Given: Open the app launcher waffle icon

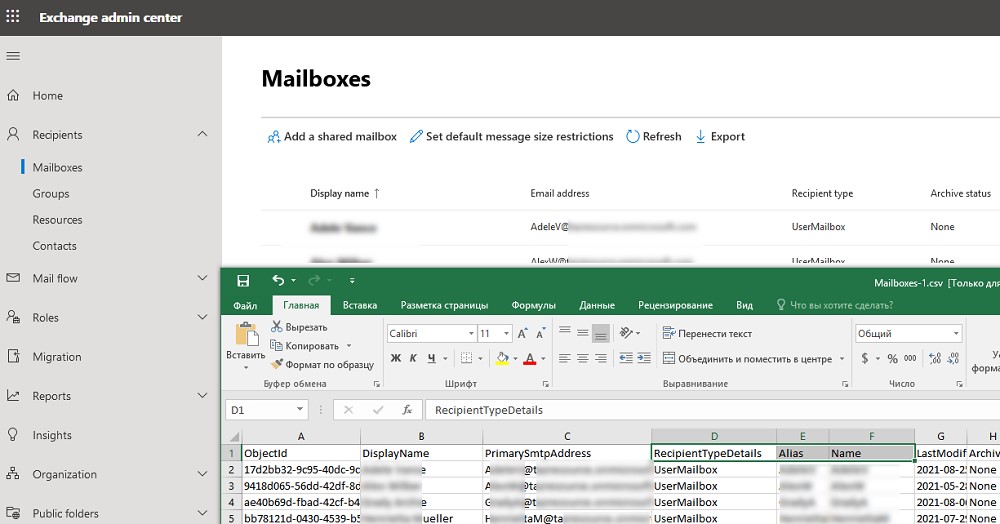Looking at the screenshot, I should [x=13, y=17].
